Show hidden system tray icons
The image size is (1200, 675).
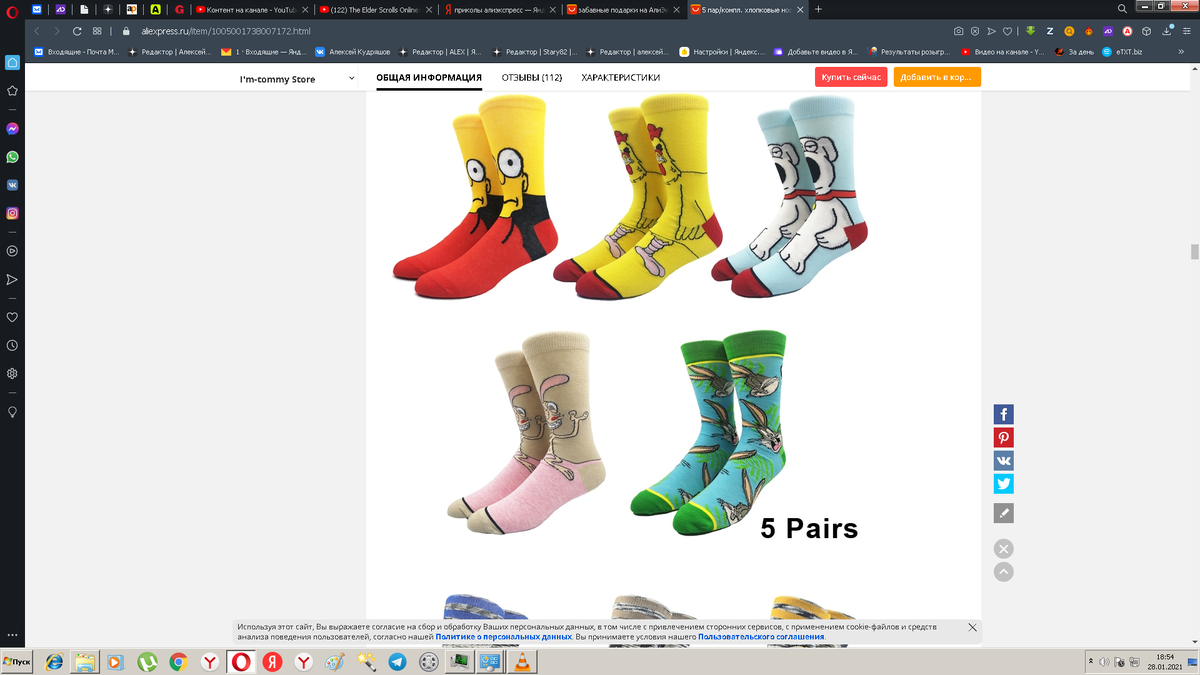point(1089,661)
